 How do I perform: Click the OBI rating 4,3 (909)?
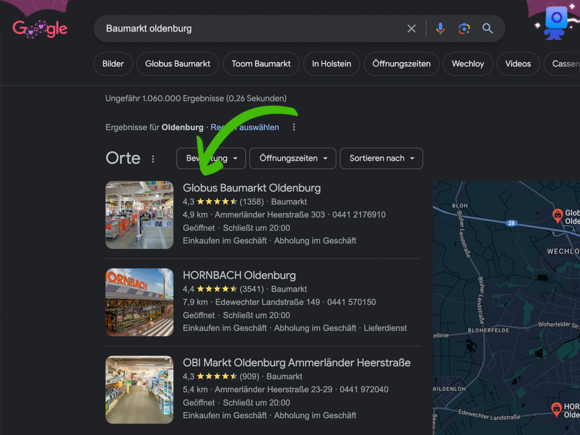(x=221, y=376)
